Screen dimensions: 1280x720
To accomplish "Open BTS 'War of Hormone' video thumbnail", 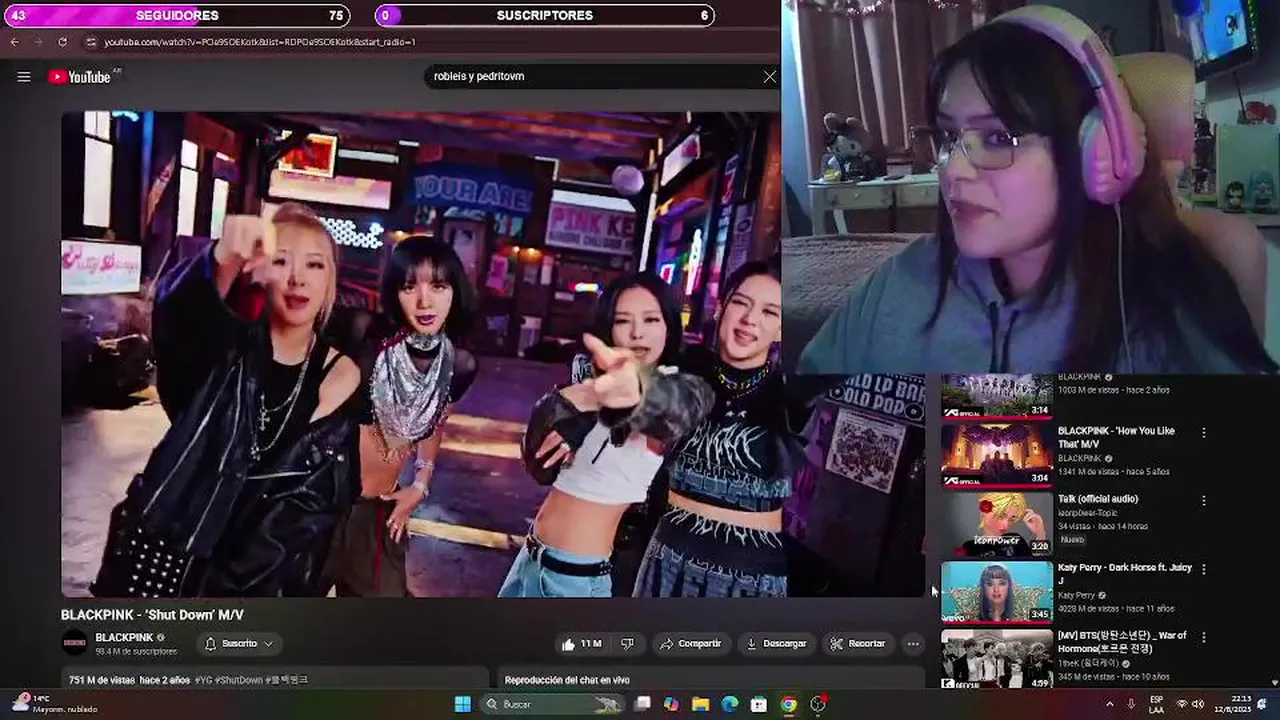I will click(x=996, y=659).
